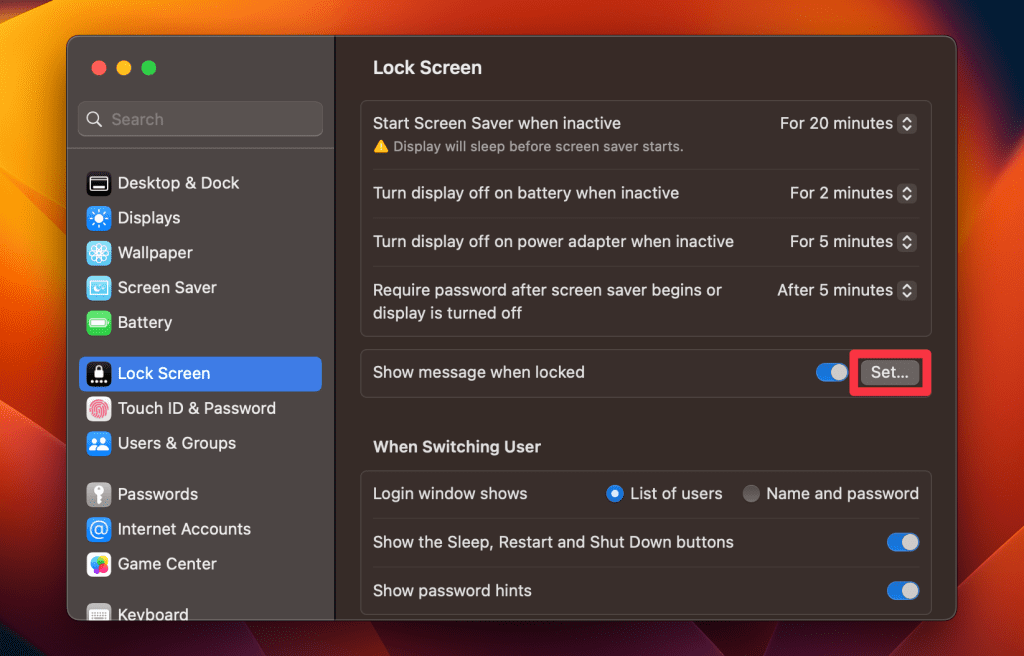Disable Show message when locked toggle
This screenshot has height=656, width=1024.
(x=832, y=372)
